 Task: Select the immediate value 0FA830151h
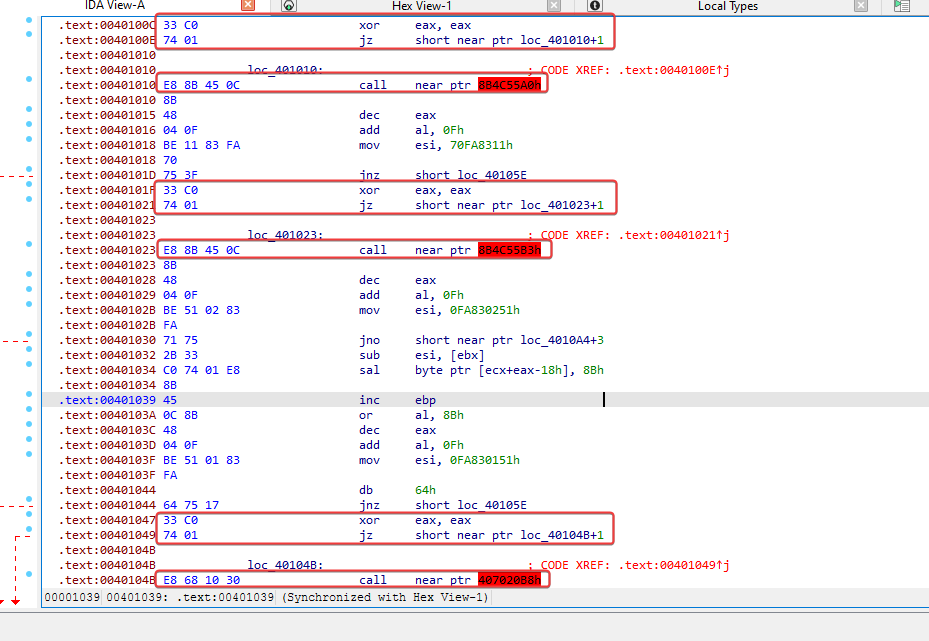(x=485, y=460)
